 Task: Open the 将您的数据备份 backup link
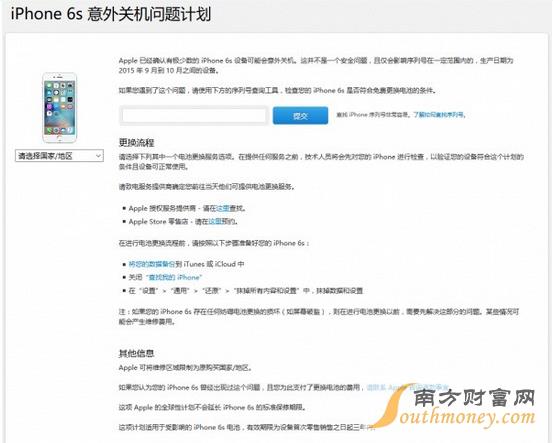tap(152, 264)
